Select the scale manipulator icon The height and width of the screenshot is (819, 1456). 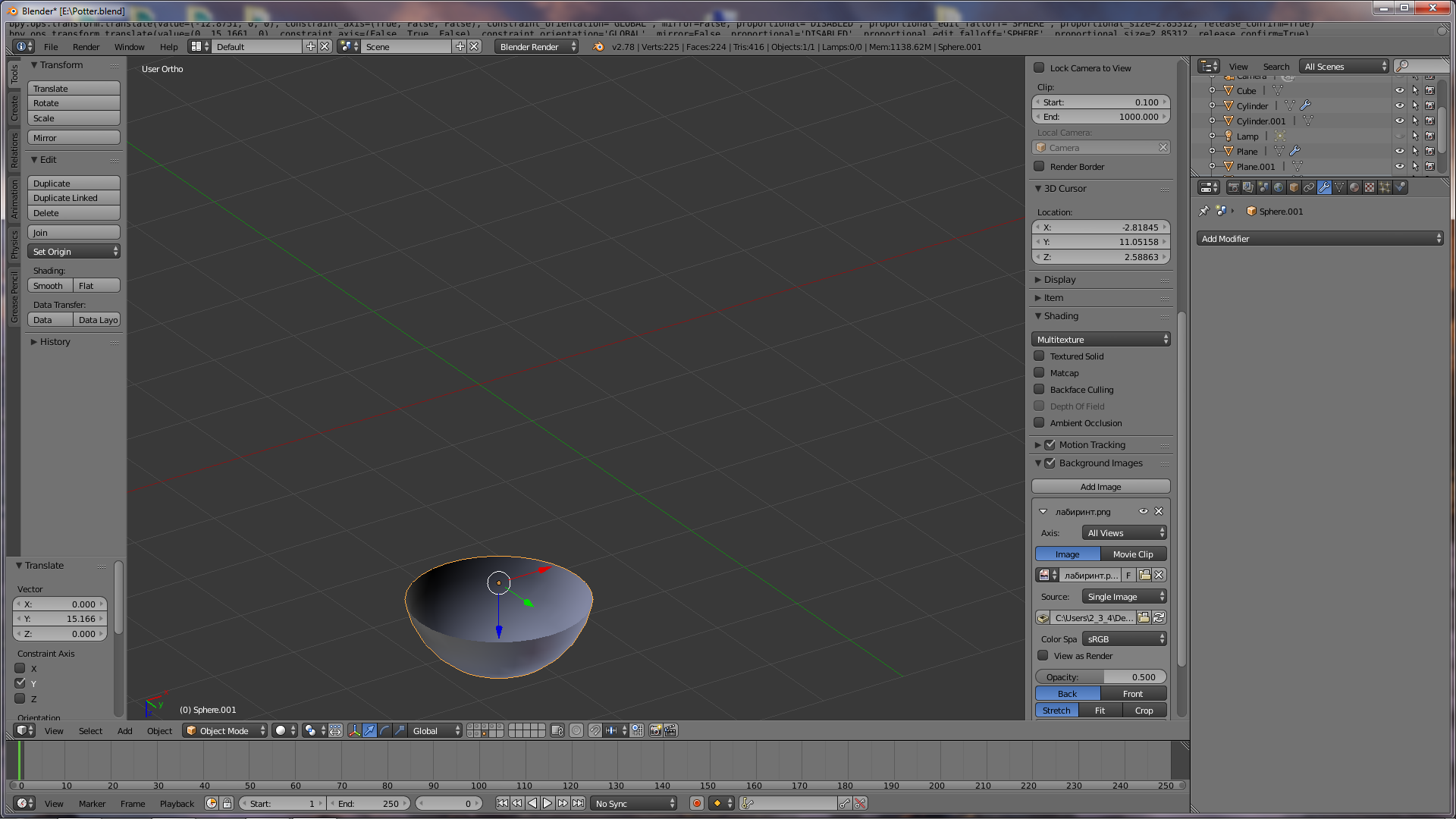(x=400, y=730)
